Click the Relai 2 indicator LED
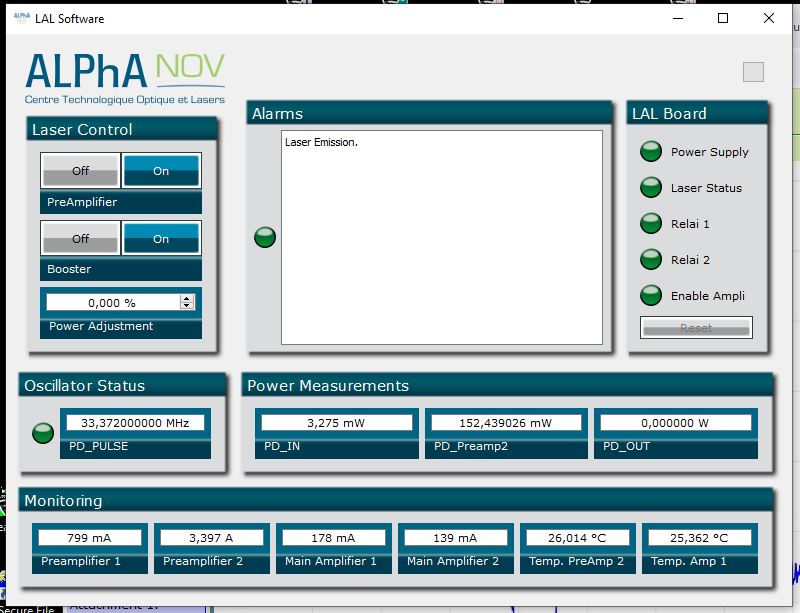This screenshot has width=800, height=613. point(651,260)
